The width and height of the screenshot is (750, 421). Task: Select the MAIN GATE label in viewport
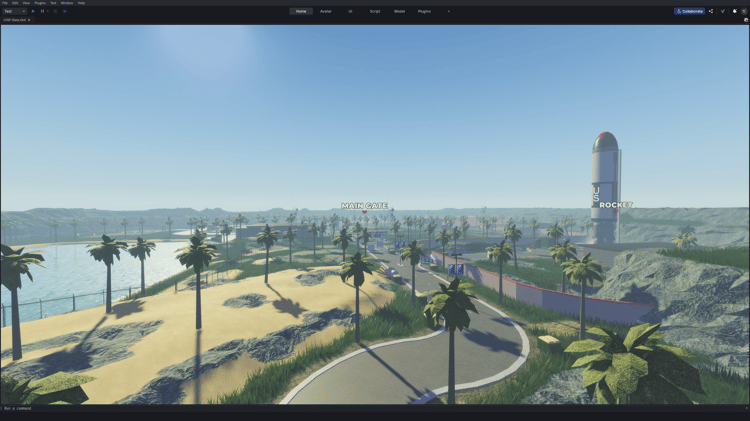coord(364,206)
